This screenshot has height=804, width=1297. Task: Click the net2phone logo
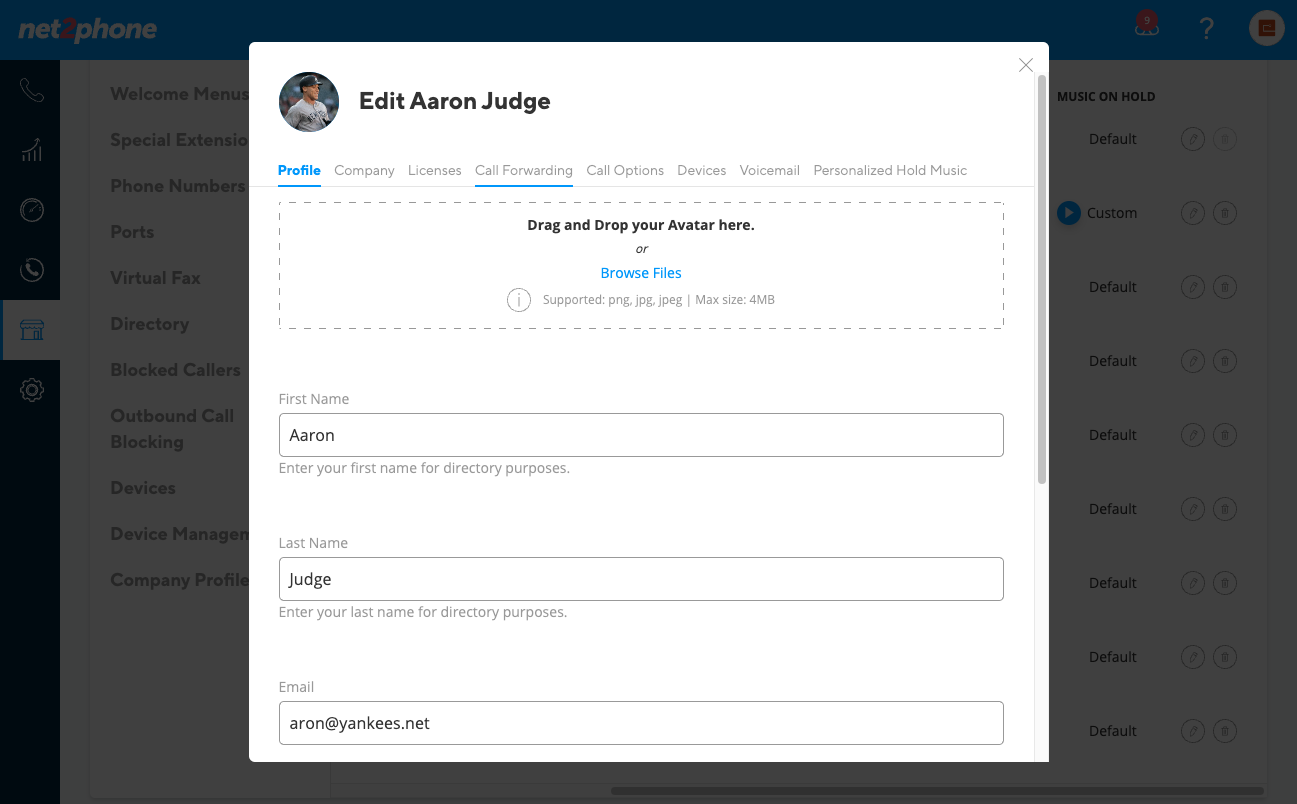[x=88, y=29]
